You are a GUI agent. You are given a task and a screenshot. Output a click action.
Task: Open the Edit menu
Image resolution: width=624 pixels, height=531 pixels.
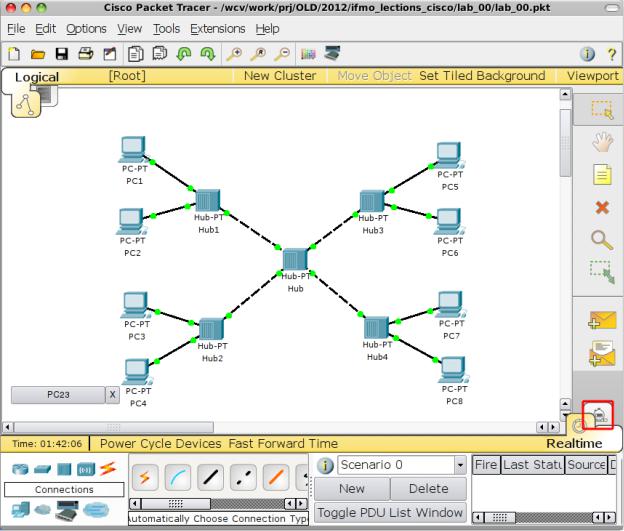[45, 29]
